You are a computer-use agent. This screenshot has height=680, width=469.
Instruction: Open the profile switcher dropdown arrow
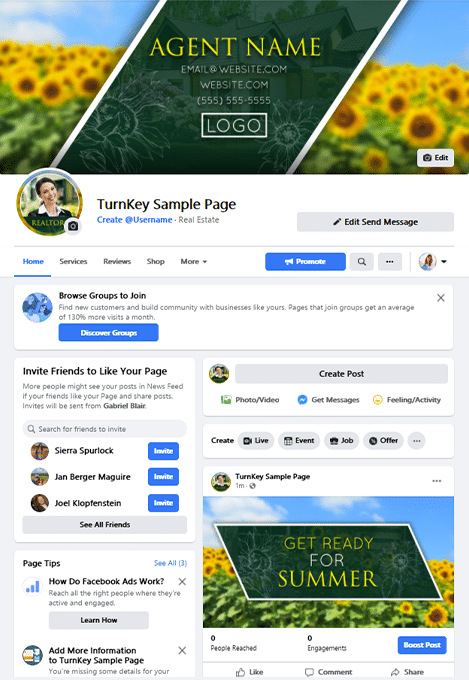(444, 262)
